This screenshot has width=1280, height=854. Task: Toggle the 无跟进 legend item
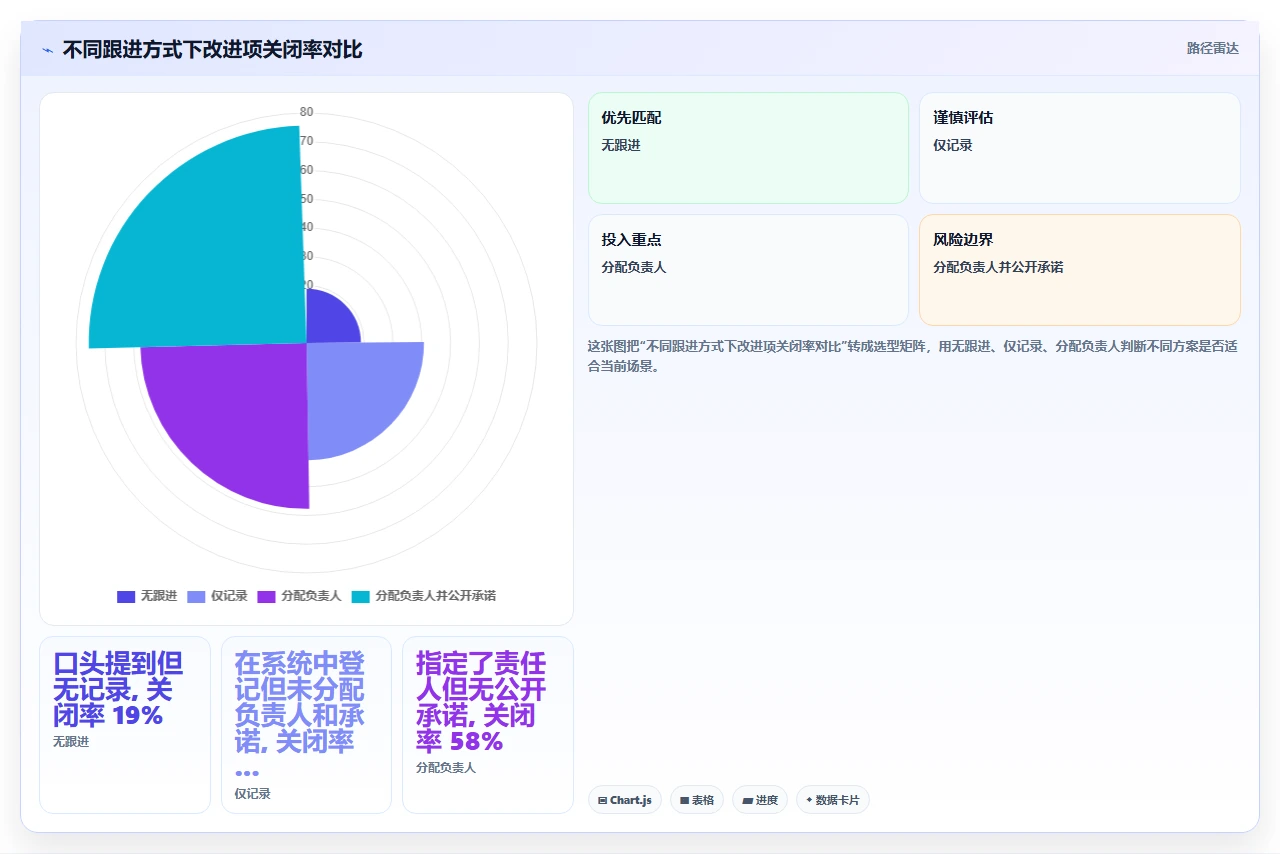(x=147, y=596)
